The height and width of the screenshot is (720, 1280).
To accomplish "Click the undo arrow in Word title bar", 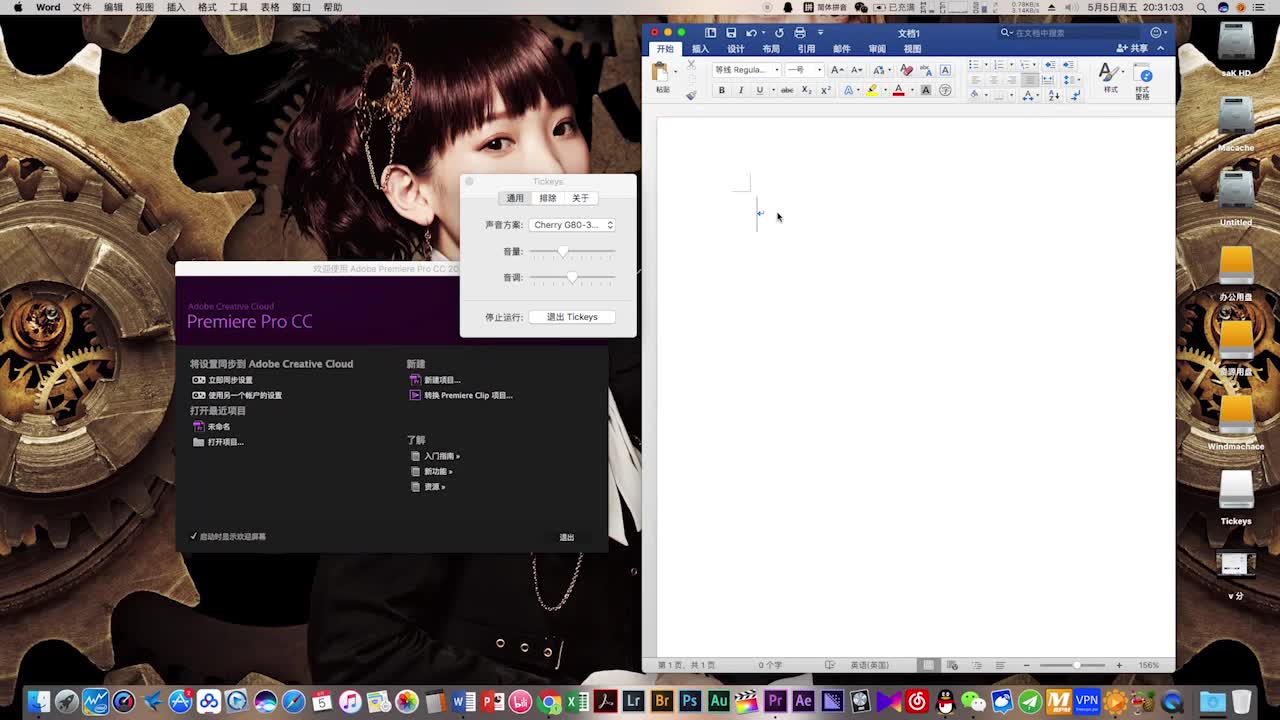I will tap(750, 33).
